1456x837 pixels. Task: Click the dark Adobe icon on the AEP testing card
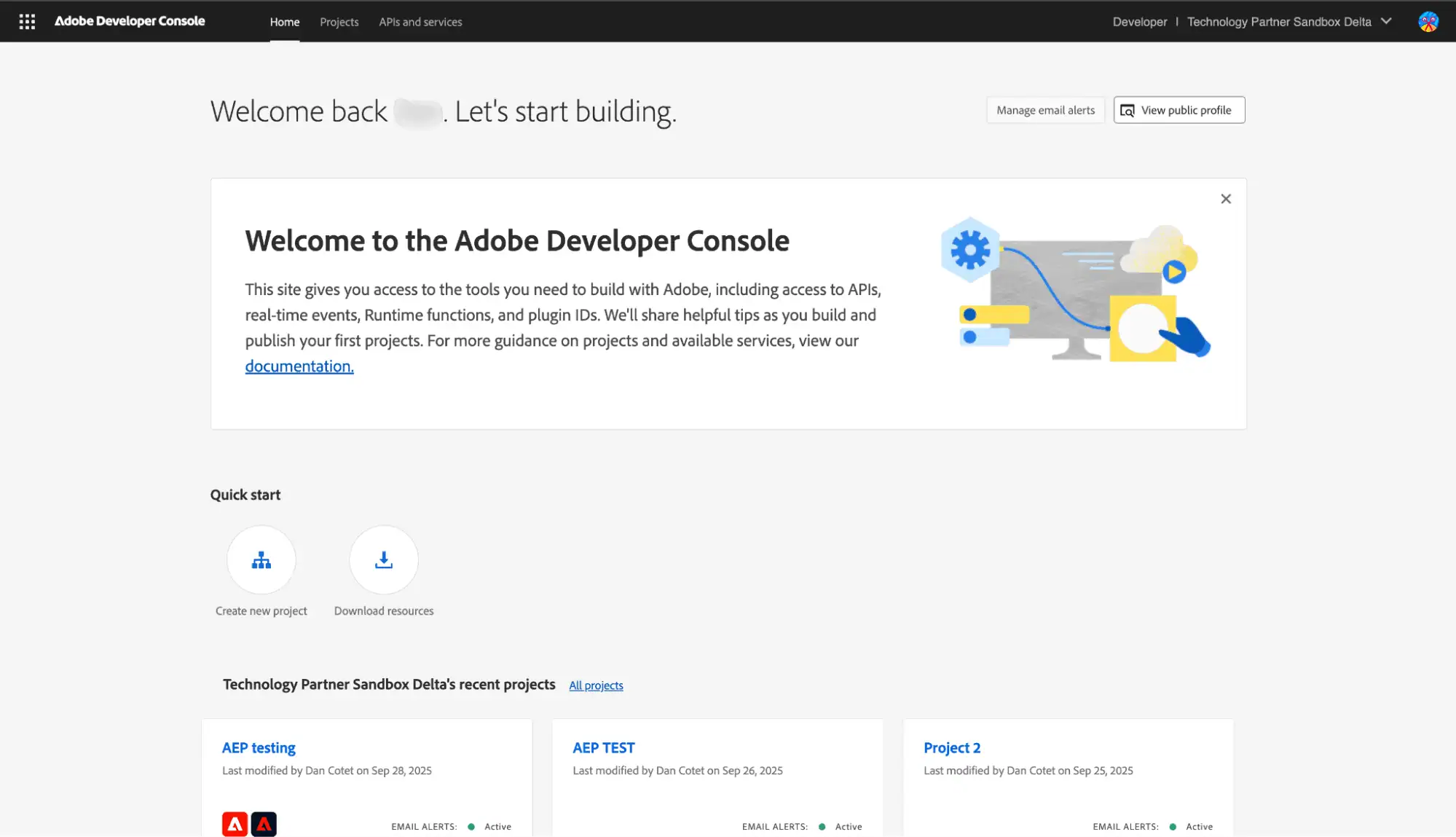point(263,824)
